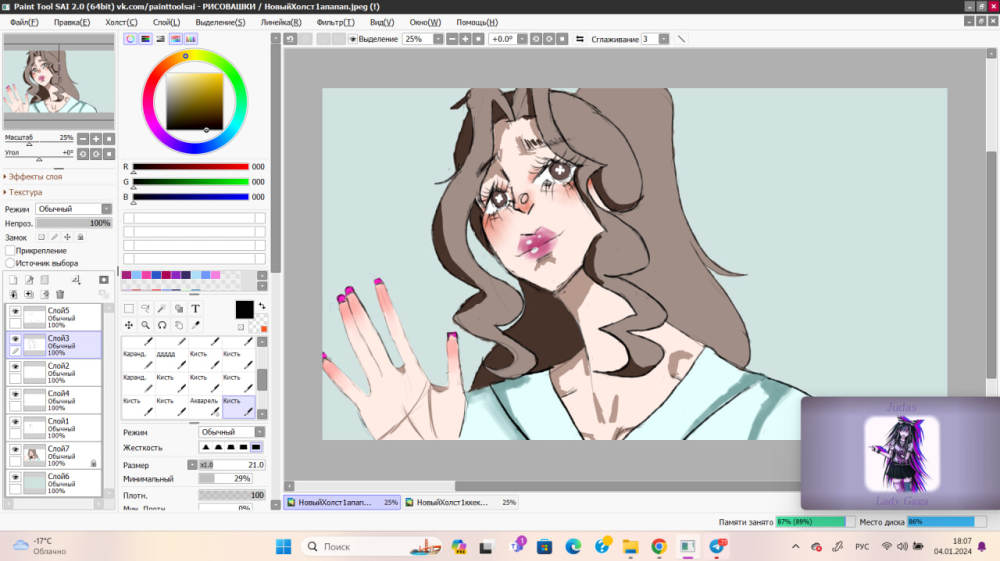Viewport: 1000px width, 561px height.
Task: Select the Акварель watercolor brush
Action: (205, 407)
